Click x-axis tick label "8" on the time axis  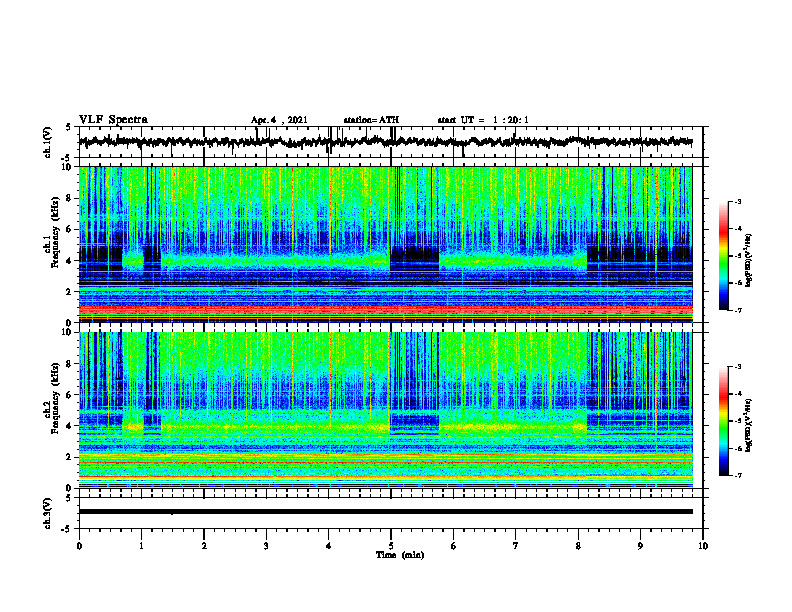578,546
